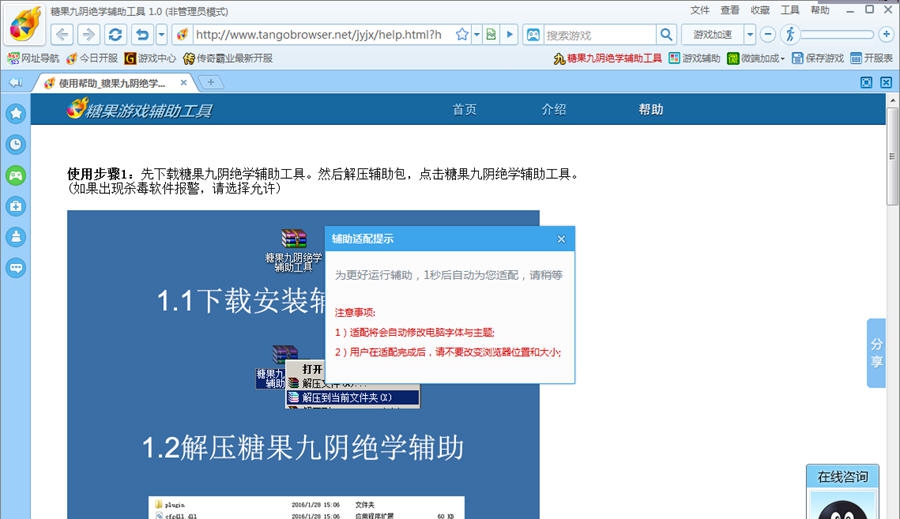Click the URL address field
The height and width of the screenshot is (519, 900).
pos(321,34)
